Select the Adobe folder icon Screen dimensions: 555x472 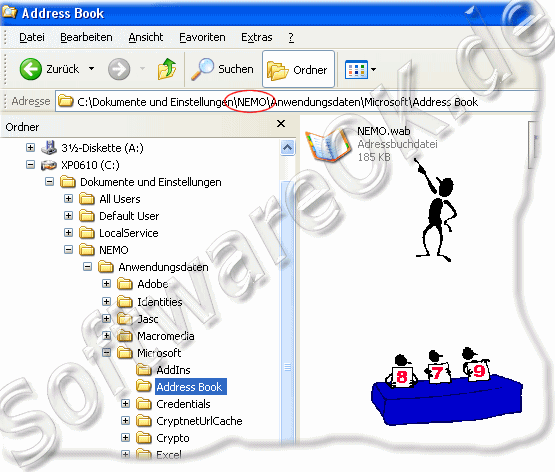[125, 284]
